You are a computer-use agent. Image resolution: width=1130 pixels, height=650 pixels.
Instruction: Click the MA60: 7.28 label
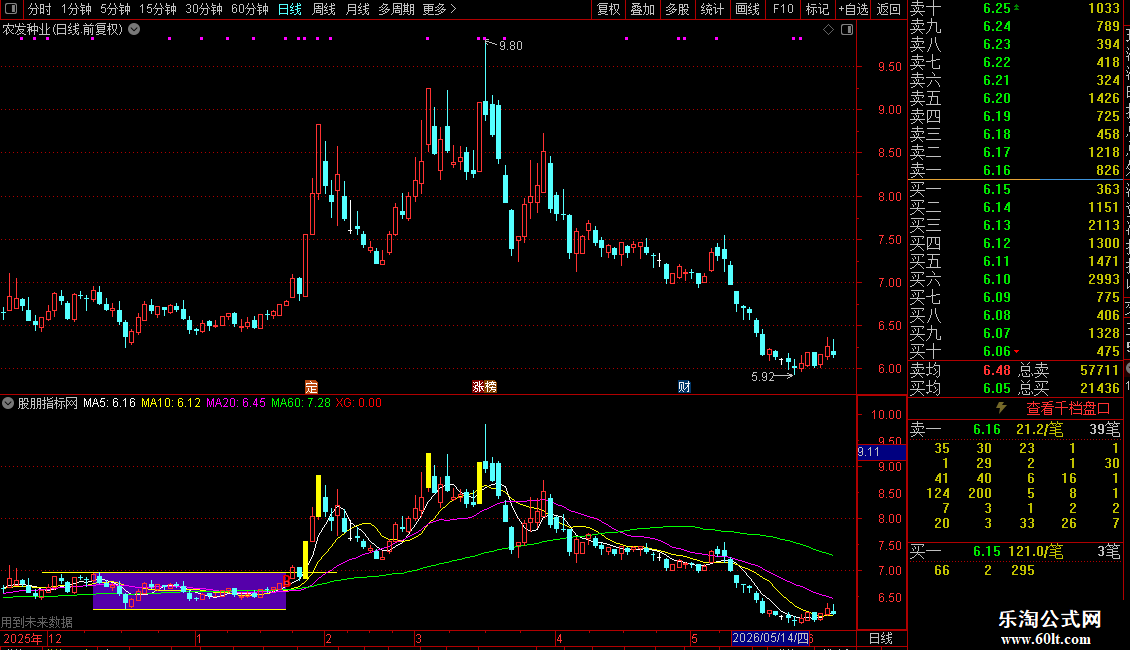point(301,403)
